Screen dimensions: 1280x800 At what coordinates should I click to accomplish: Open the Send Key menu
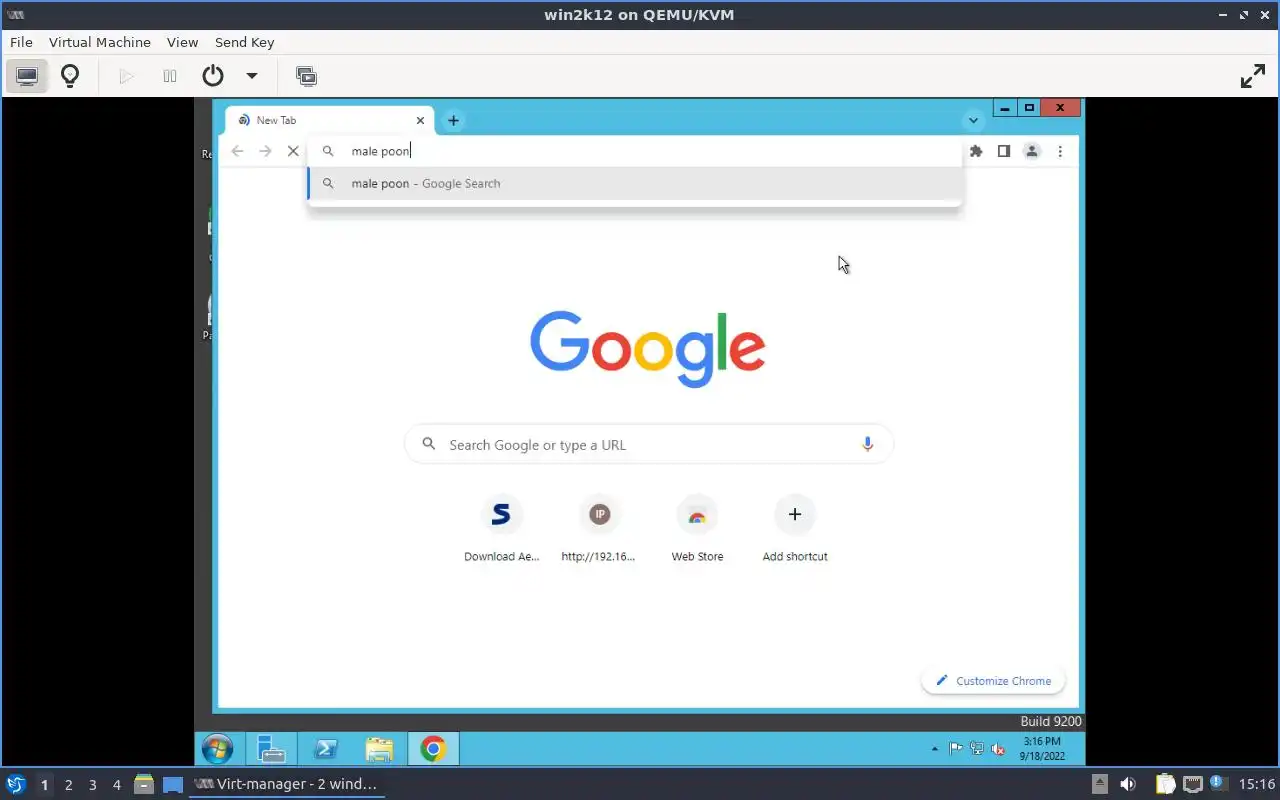pyautogui.click(x=244, y=42)
